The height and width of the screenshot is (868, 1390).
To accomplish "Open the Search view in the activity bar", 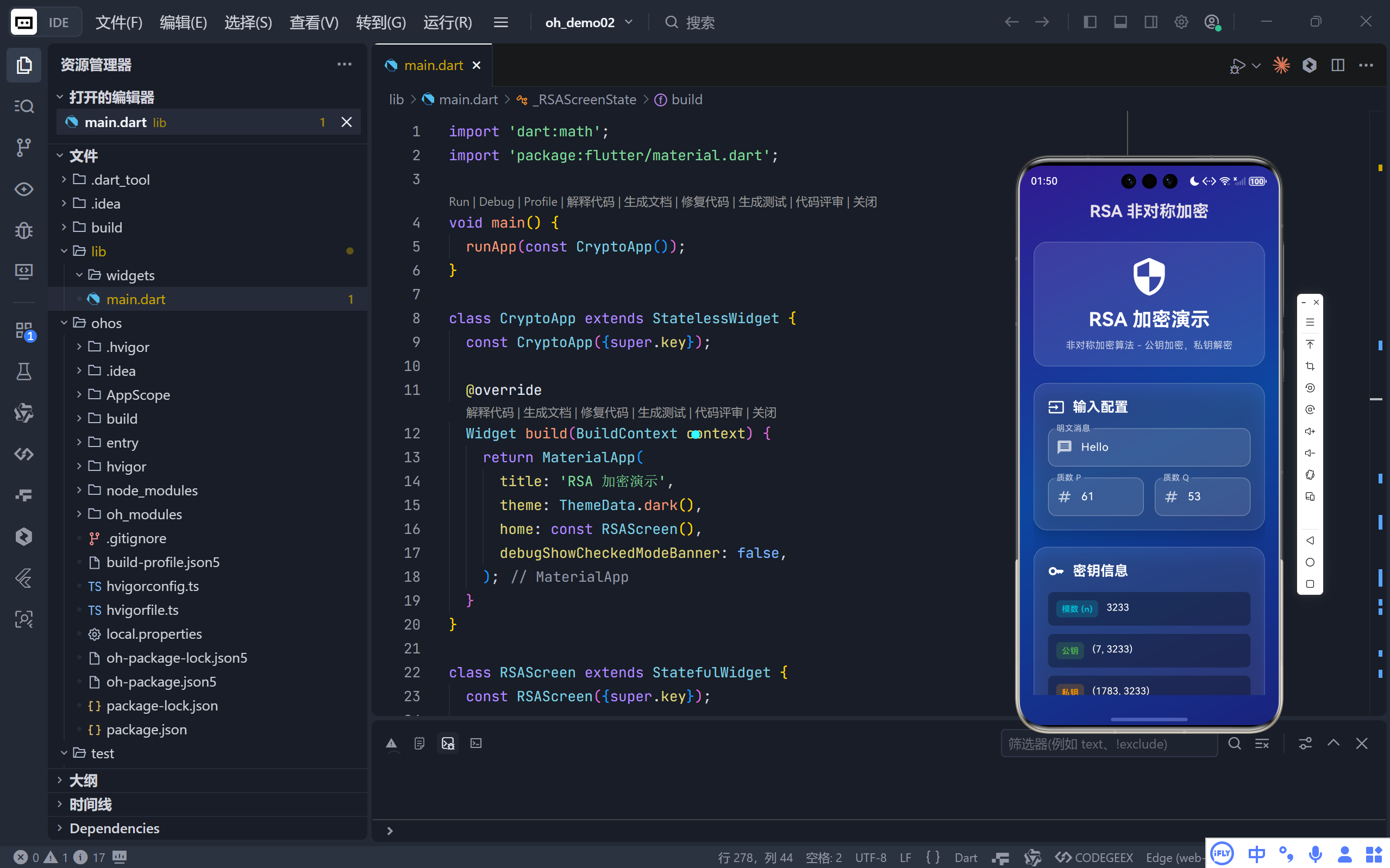I will click(x=23, y=106).
